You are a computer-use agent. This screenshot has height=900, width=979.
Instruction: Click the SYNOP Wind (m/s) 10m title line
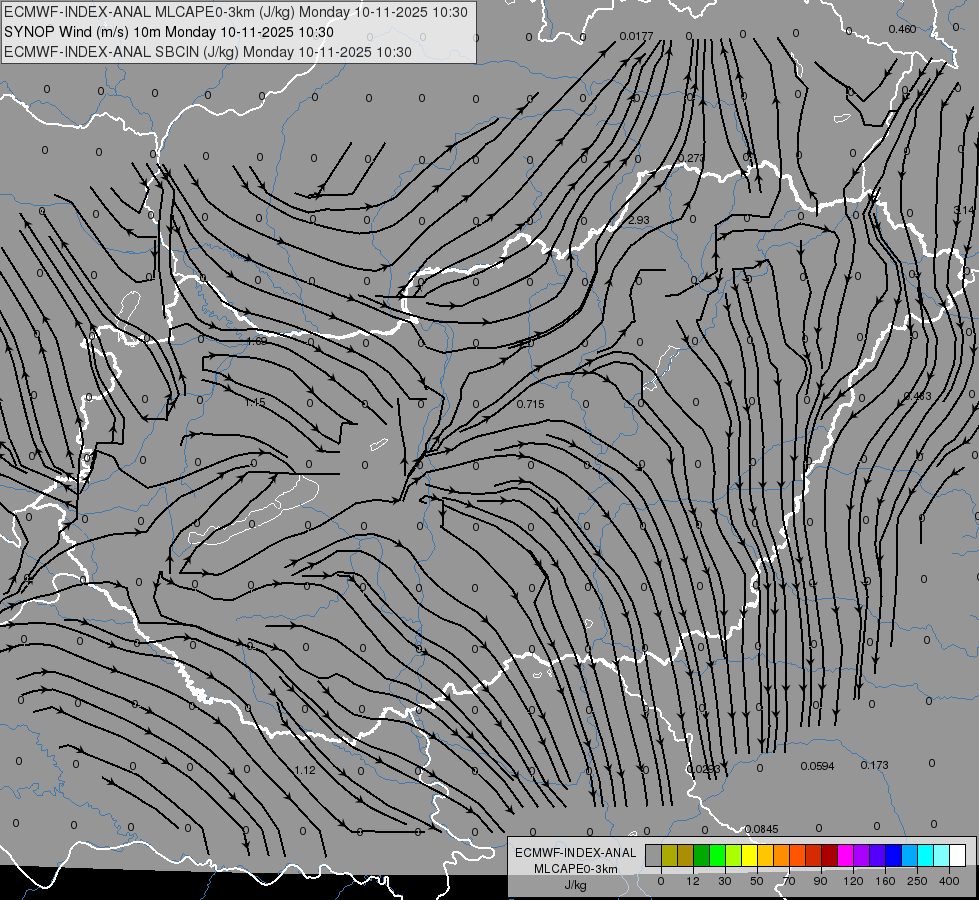tap(169, 32)
